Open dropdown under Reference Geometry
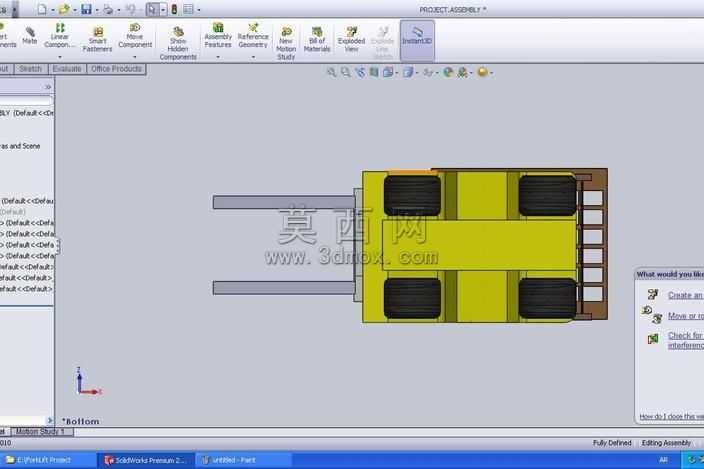 (x=253, y=57)
